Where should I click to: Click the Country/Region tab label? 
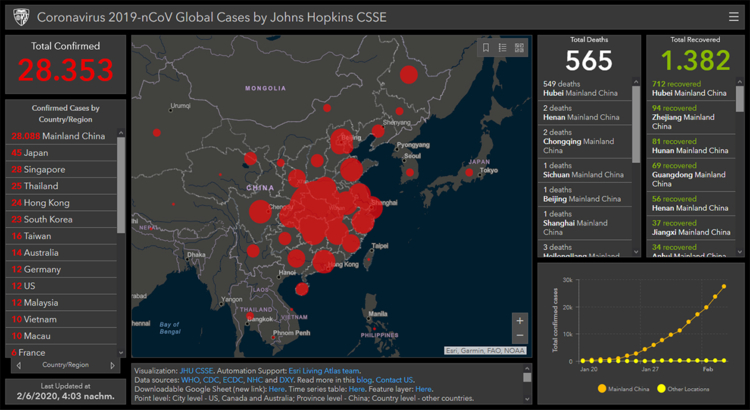pos(66,365)
